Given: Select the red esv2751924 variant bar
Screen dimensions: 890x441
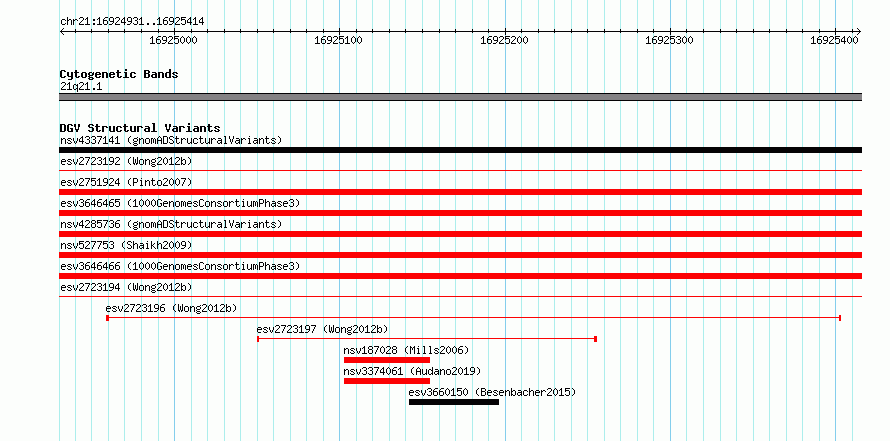Looking at the screenshot, I should [460, 192].
